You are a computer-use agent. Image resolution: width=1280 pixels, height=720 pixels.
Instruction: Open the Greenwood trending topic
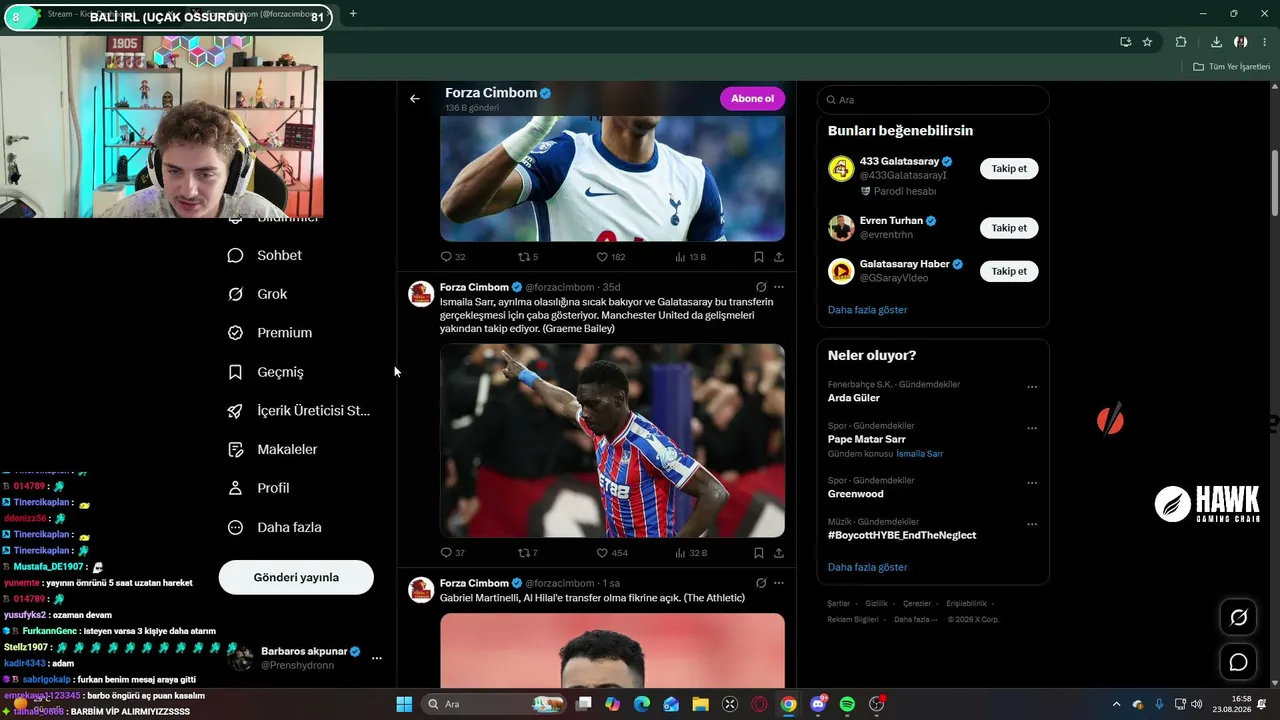coord(856,494)
